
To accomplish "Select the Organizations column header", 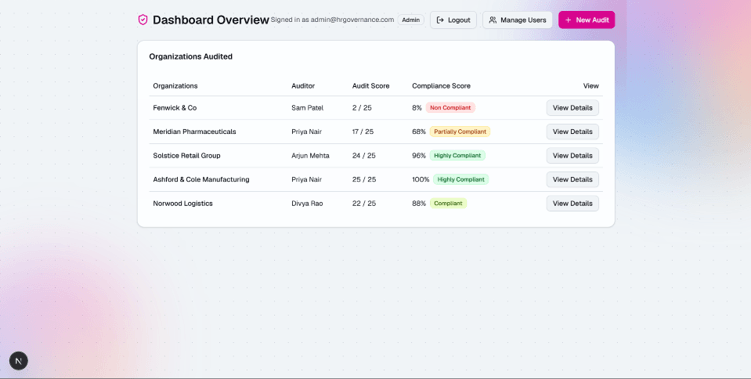I will coord(175,86).
